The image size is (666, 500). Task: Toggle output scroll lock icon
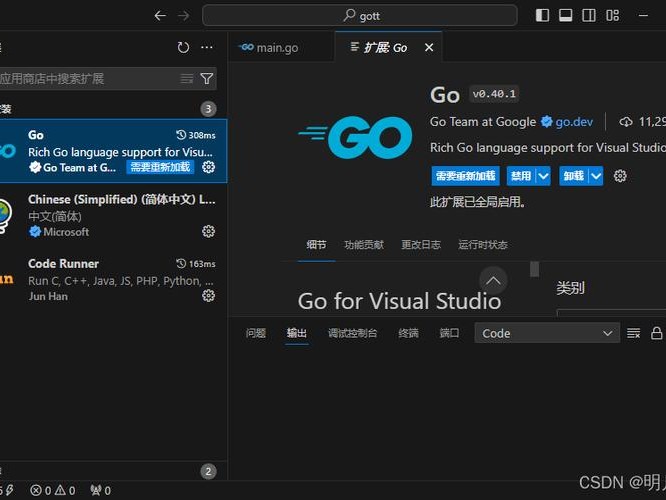(656, 333)
